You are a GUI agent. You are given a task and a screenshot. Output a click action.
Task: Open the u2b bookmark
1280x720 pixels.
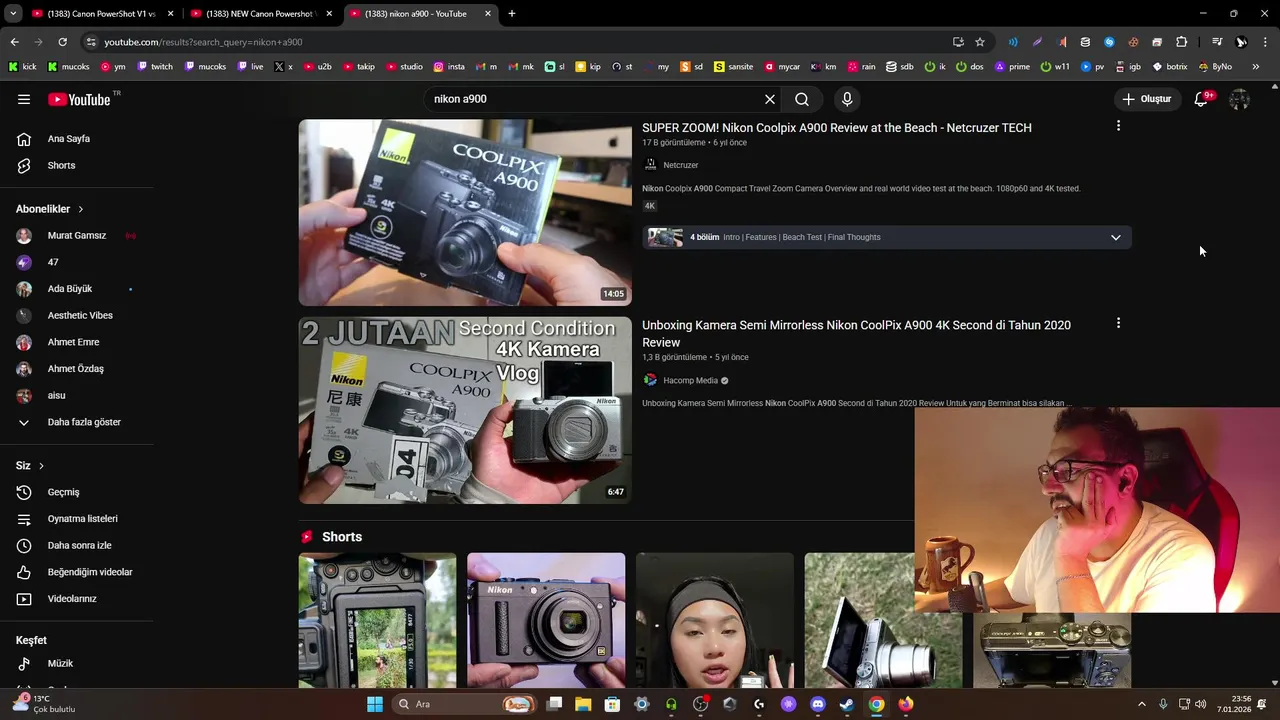click(x=317, y=67)
